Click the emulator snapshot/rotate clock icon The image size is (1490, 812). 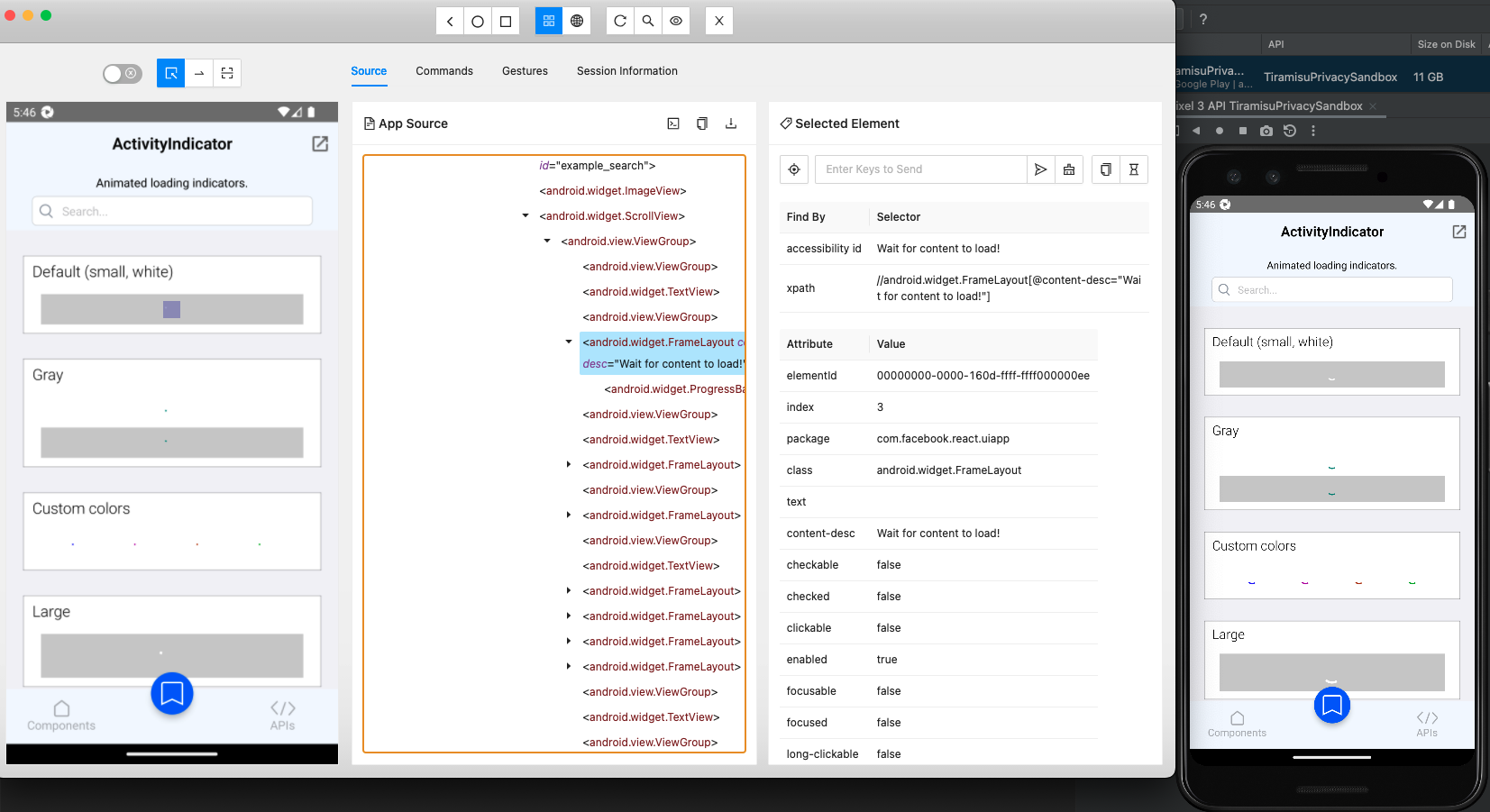1290,131
